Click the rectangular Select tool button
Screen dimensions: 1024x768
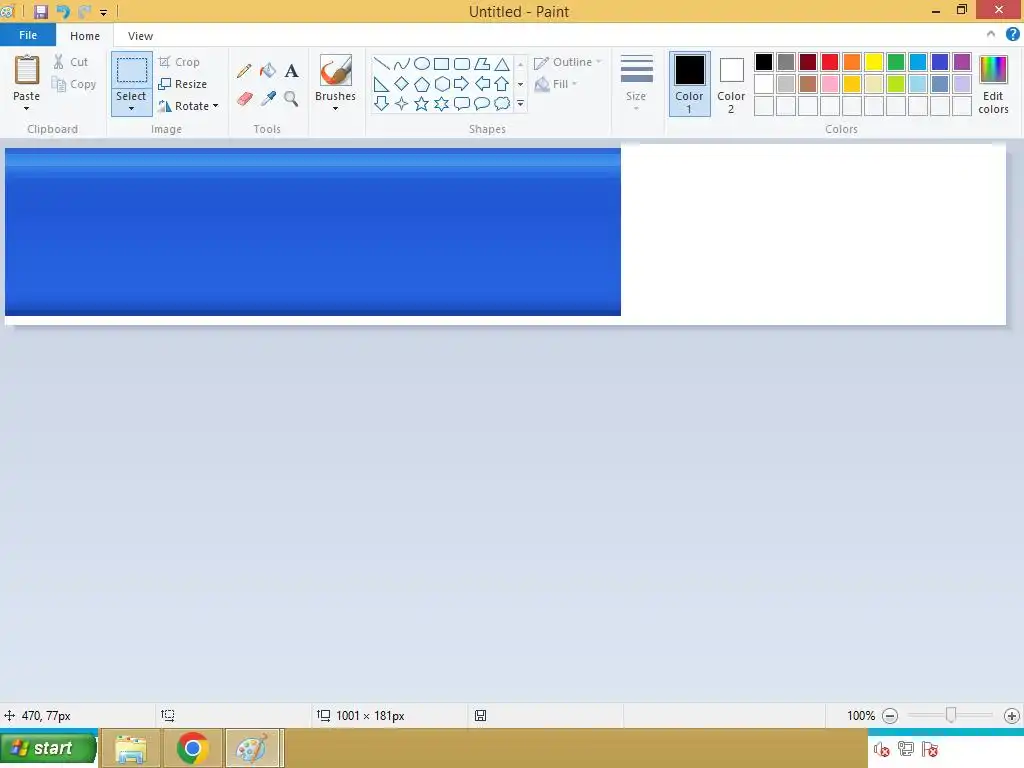[x=131, y=70]
